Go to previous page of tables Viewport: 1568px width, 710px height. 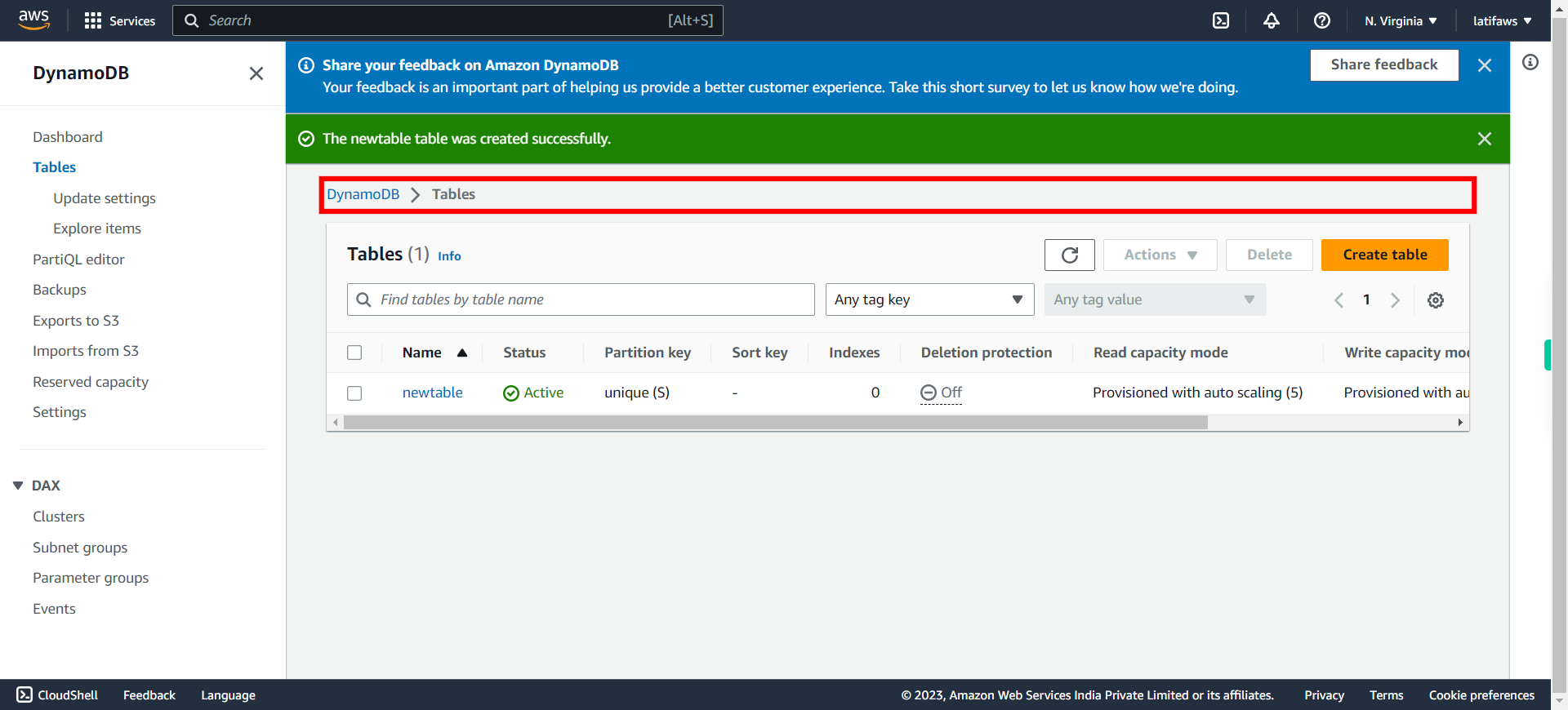(x=1339, y=300)
